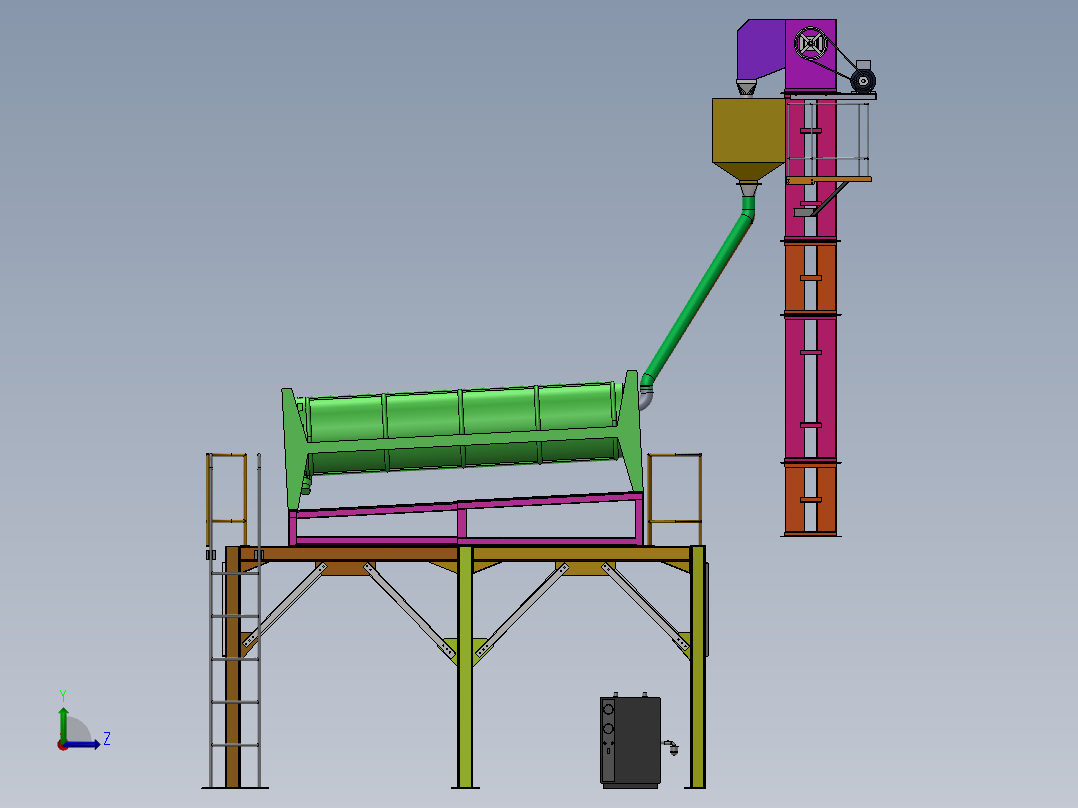Select the electric motor atop the elevator
1078x808 pixels.
coord(863,77)
